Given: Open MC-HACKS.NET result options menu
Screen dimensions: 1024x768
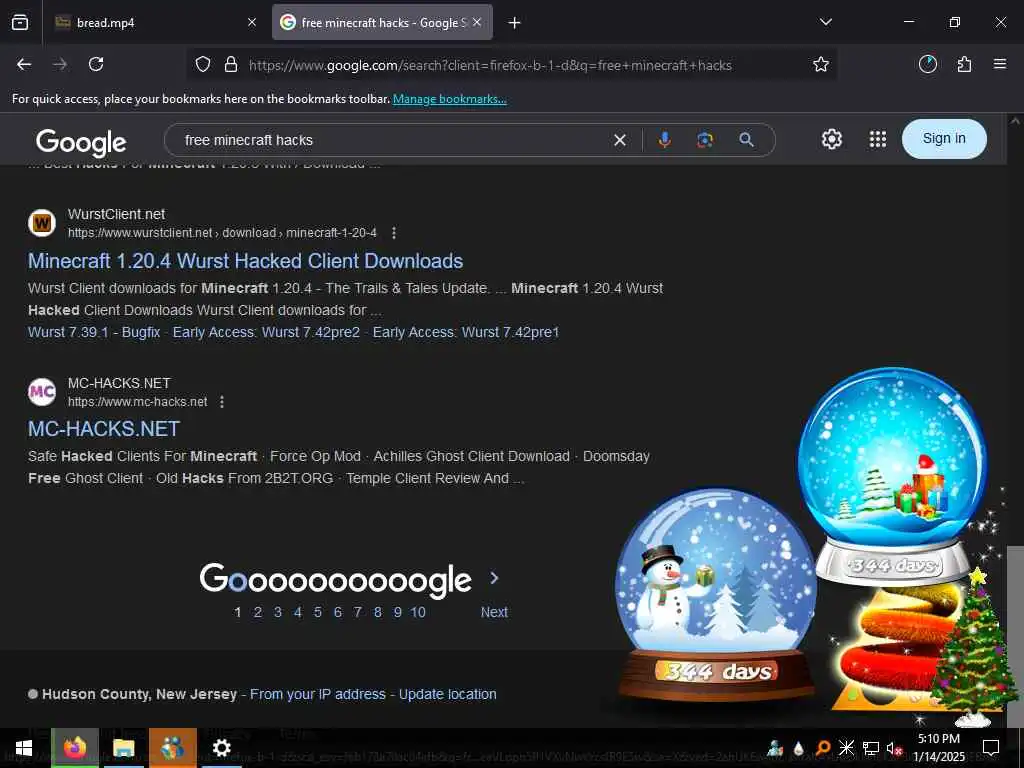Looking at the screenshot, I should tap(222, 402).
